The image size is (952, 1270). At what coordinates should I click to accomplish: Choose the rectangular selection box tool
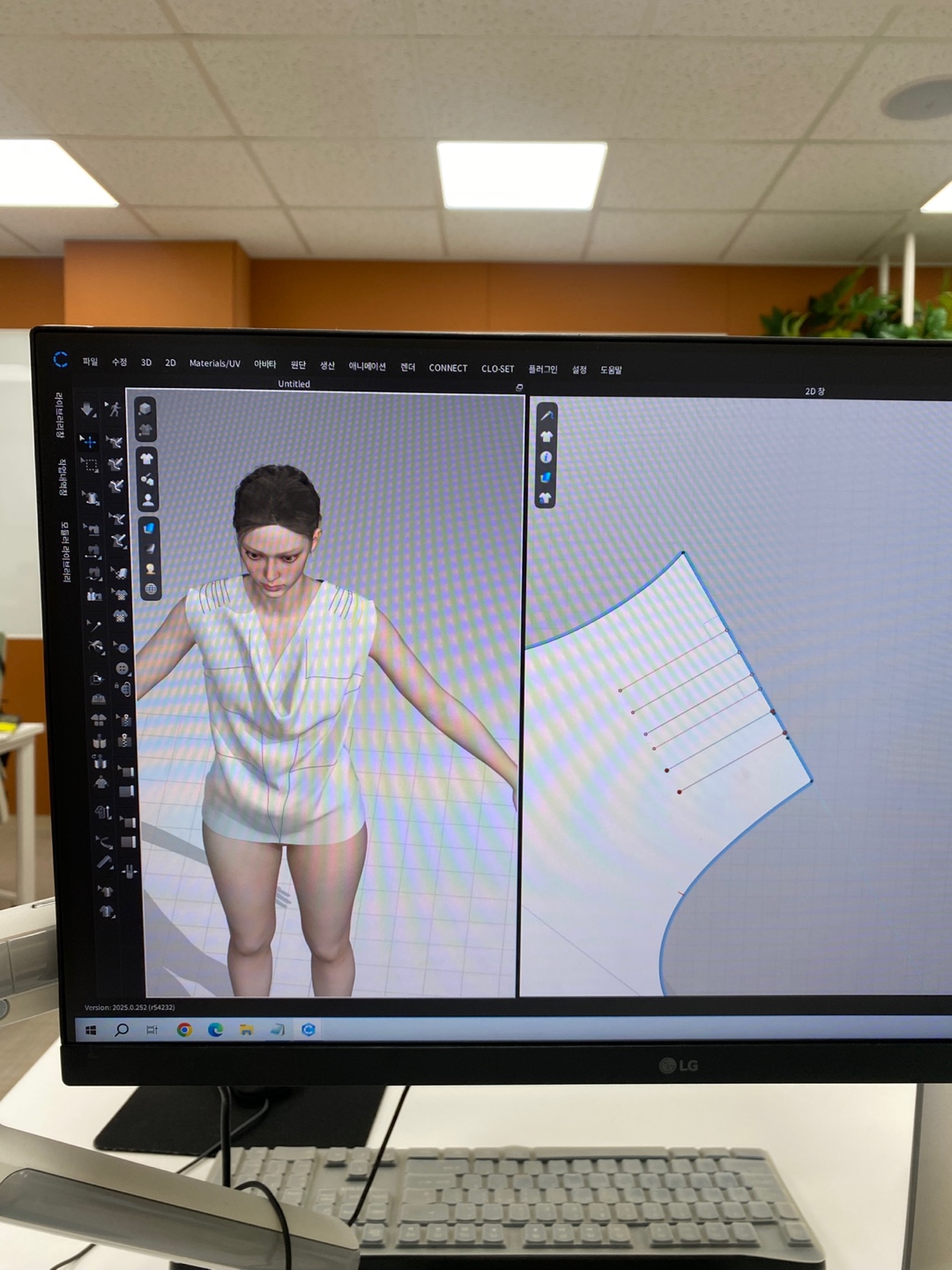(90, 466)
